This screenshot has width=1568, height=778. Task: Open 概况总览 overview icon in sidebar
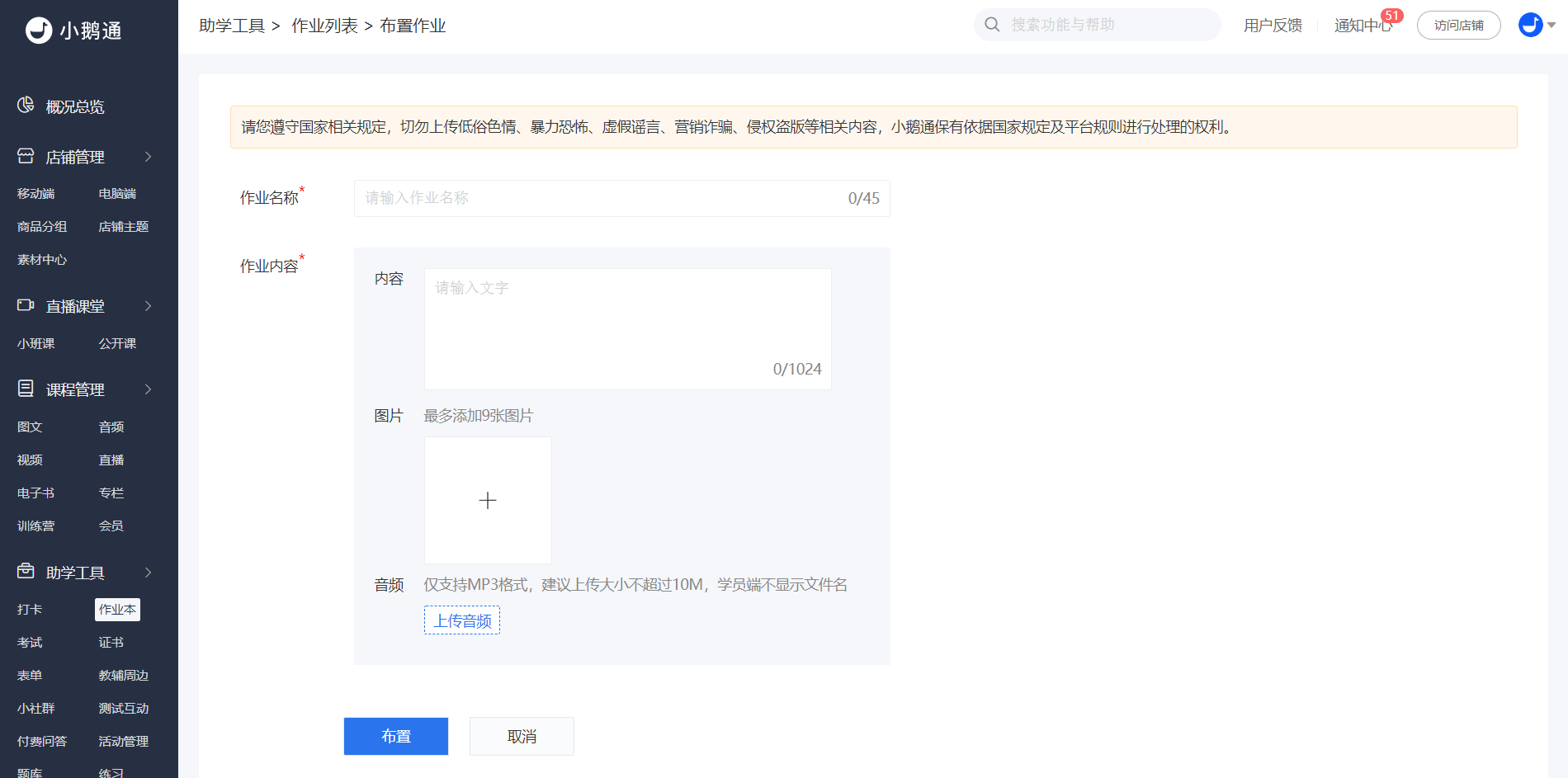(26, 106)
